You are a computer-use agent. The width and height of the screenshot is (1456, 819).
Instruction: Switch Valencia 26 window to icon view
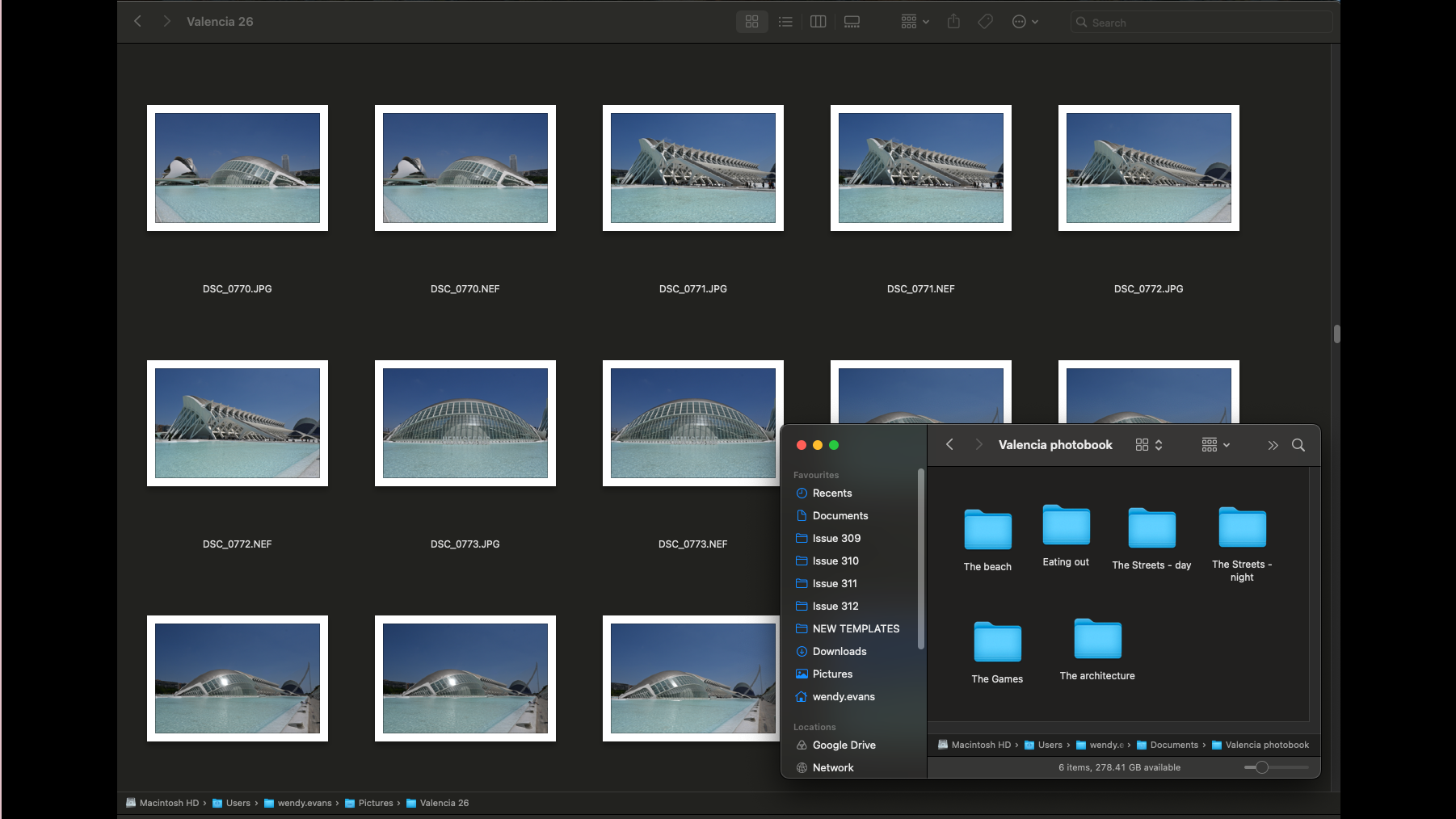tap(752, 22)
